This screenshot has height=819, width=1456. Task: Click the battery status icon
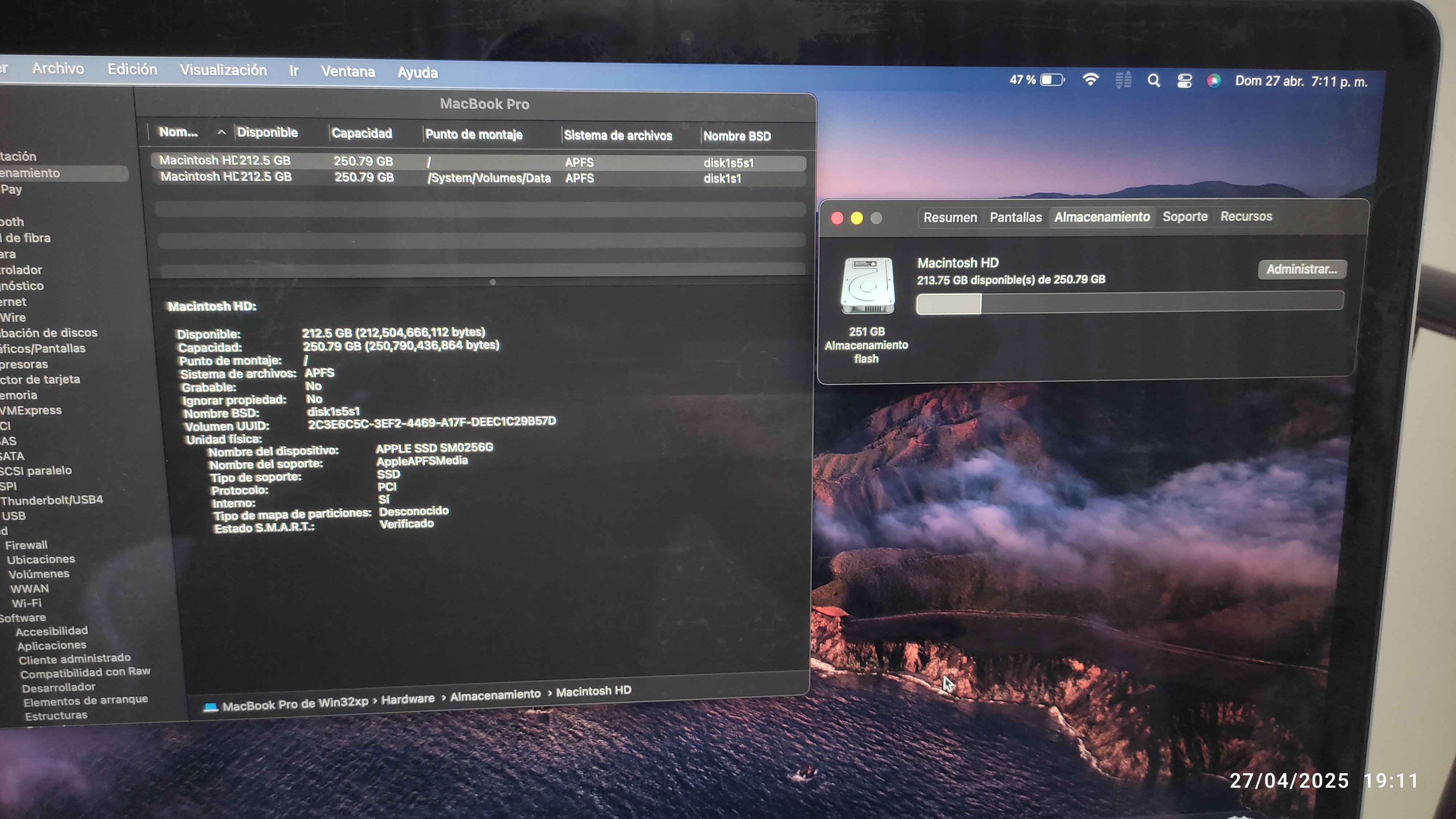tap(1052, 80)
